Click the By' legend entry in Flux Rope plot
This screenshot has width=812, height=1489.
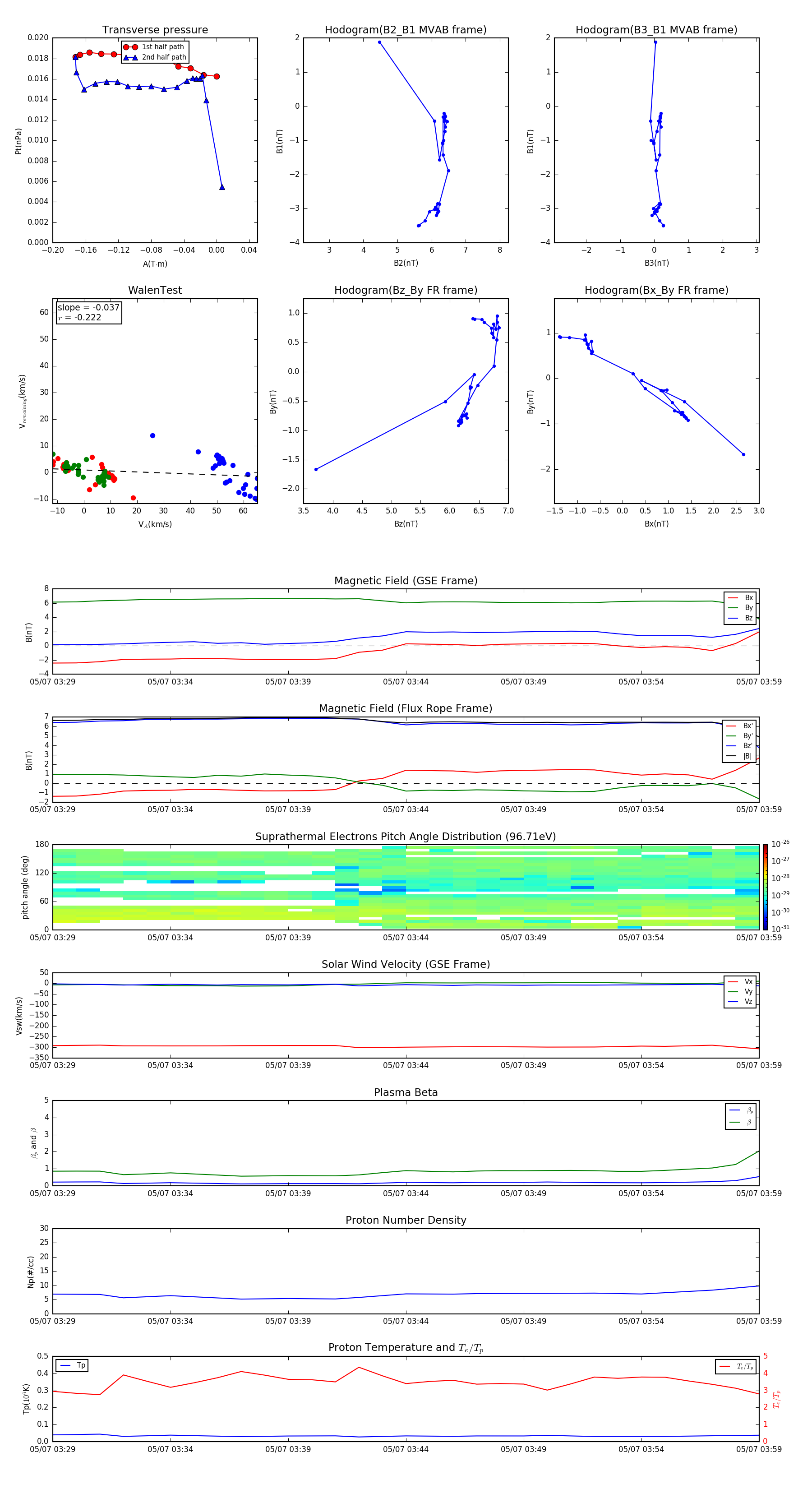[740, 736]
